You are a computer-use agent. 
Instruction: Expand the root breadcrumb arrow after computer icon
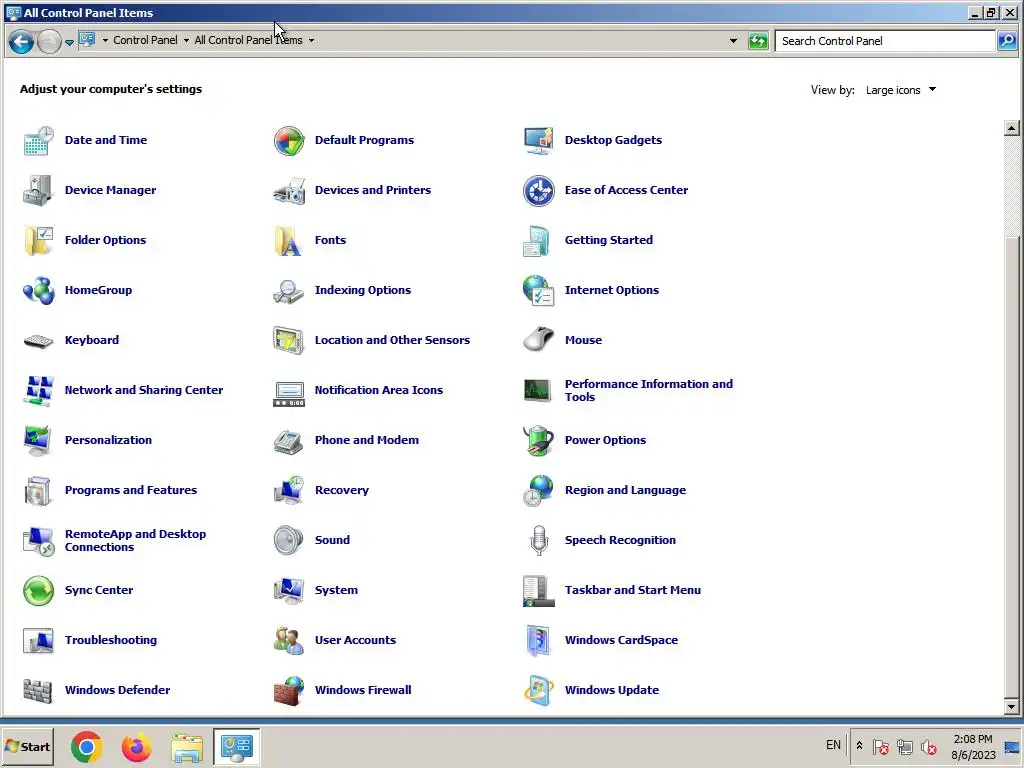(x=105, y=40)
